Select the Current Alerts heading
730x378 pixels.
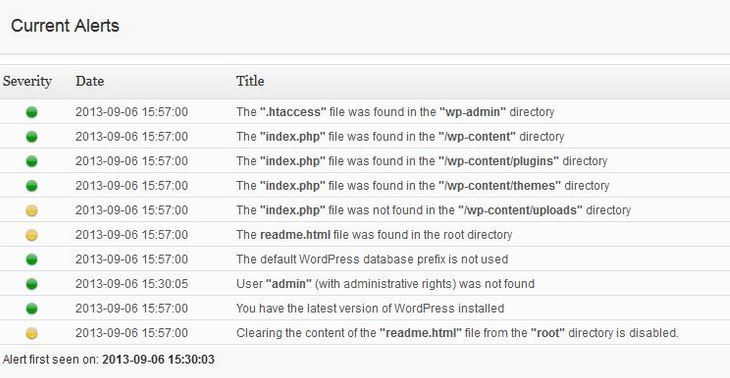click(65, 26)
